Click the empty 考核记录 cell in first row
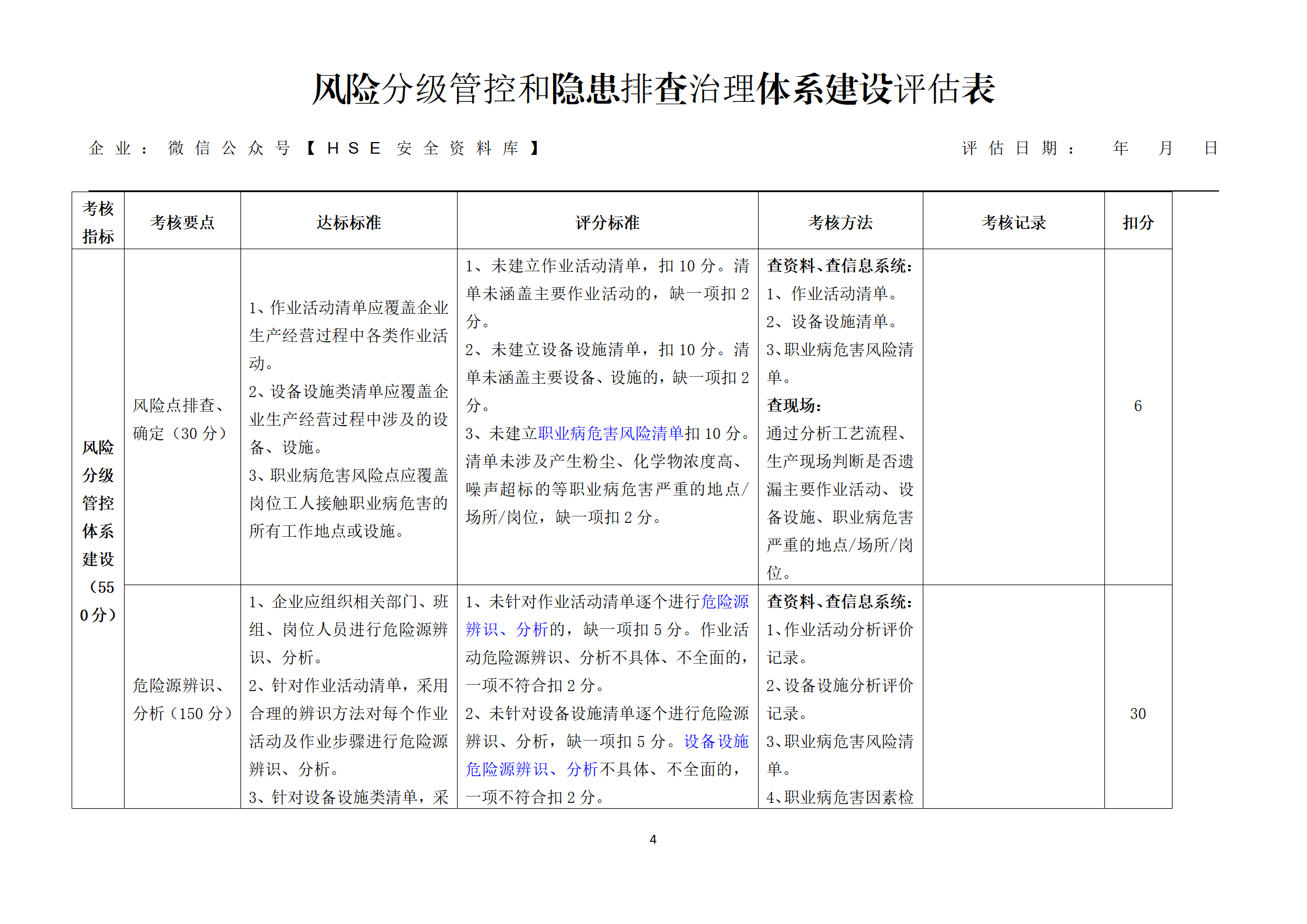This screenshot has width=1307, height=924. pos(1014,416)
